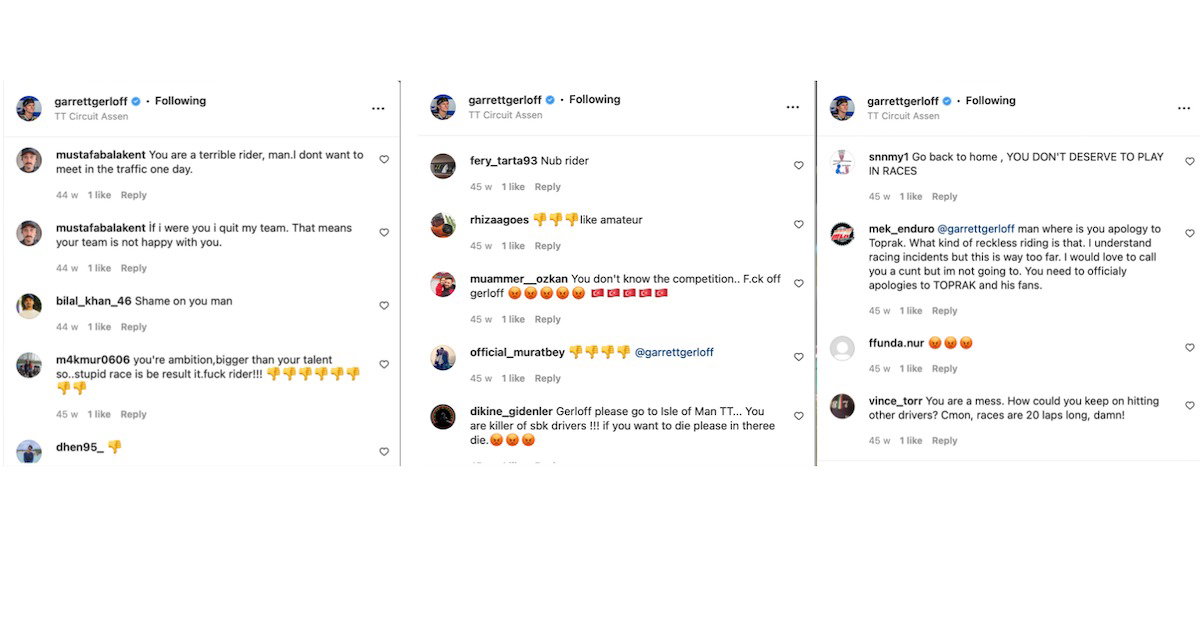Click garrettgerloff's profile picture in middle panel
Screen dimensions: 1200x629
pyautogui.click(x=442, y=106)
